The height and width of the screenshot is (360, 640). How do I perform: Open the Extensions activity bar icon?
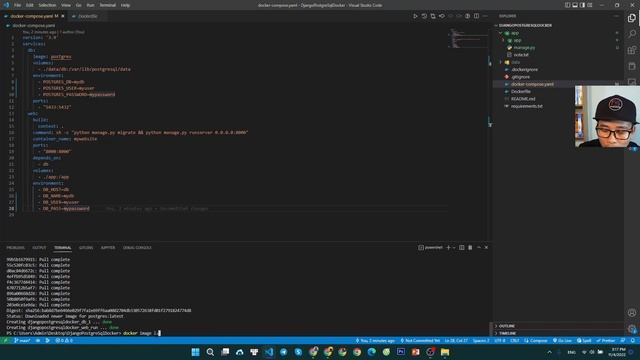pos(632,50)
